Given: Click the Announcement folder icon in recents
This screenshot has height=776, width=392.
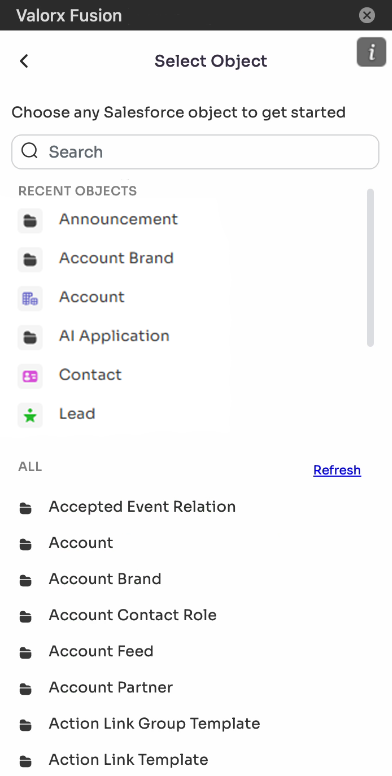Looking at the screenshot, I should click(x=30, y=221).
